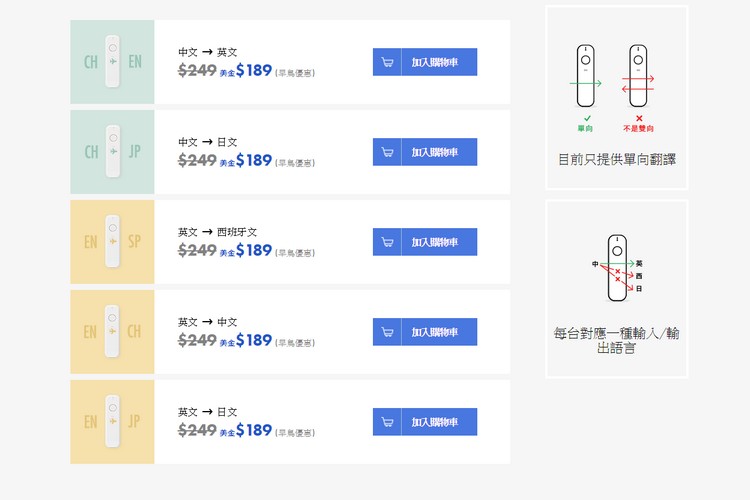750x500 pixels.
Task: Add 英文→日文 translator to cart button
Action: tap(425, 422)
